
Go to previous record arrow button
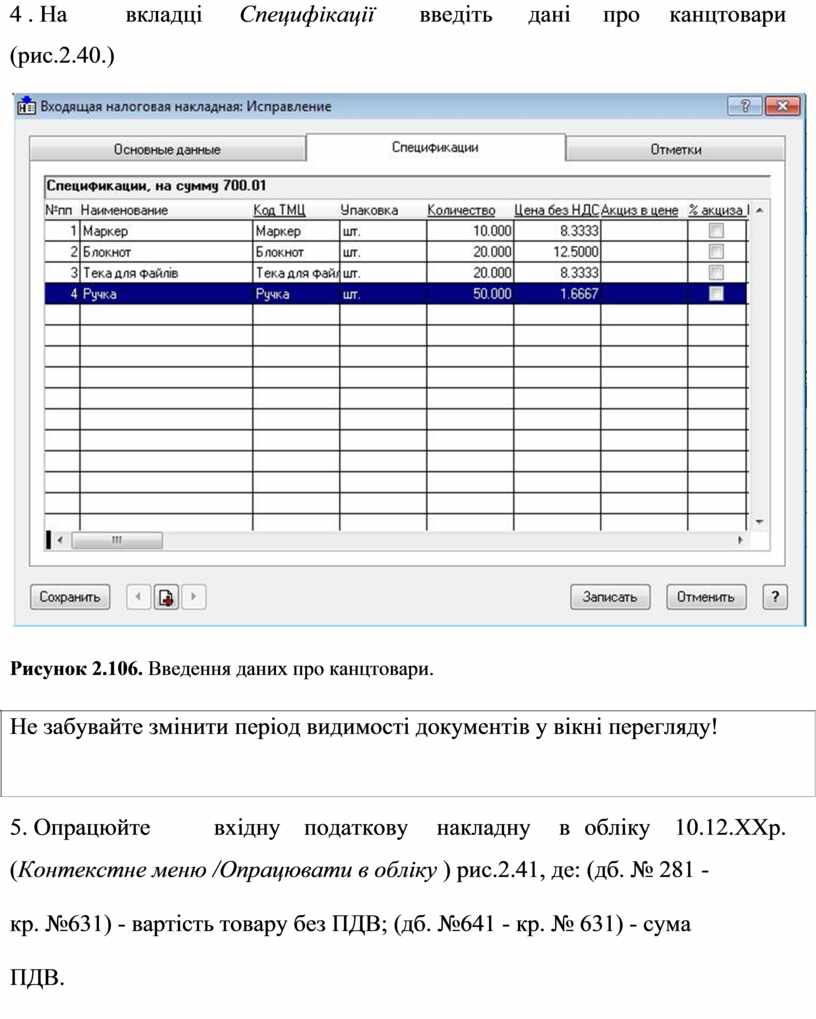click(x=138, y=596)
